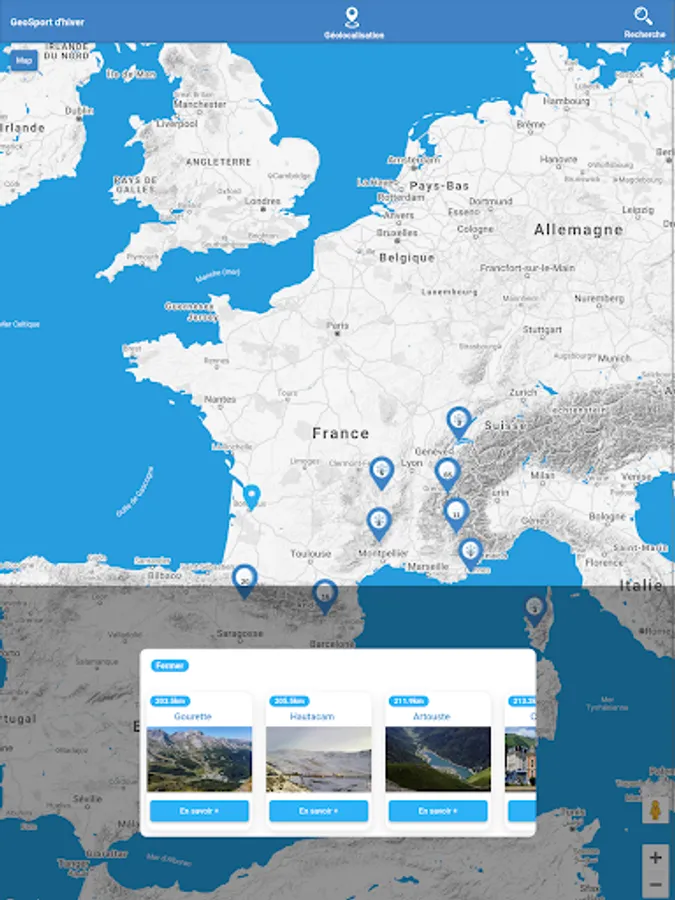Image resolution: width=675 pixels, height=900 pixels.
Task: Activate the Géolocalisation pin icon
Action: [x=352, y=17]
